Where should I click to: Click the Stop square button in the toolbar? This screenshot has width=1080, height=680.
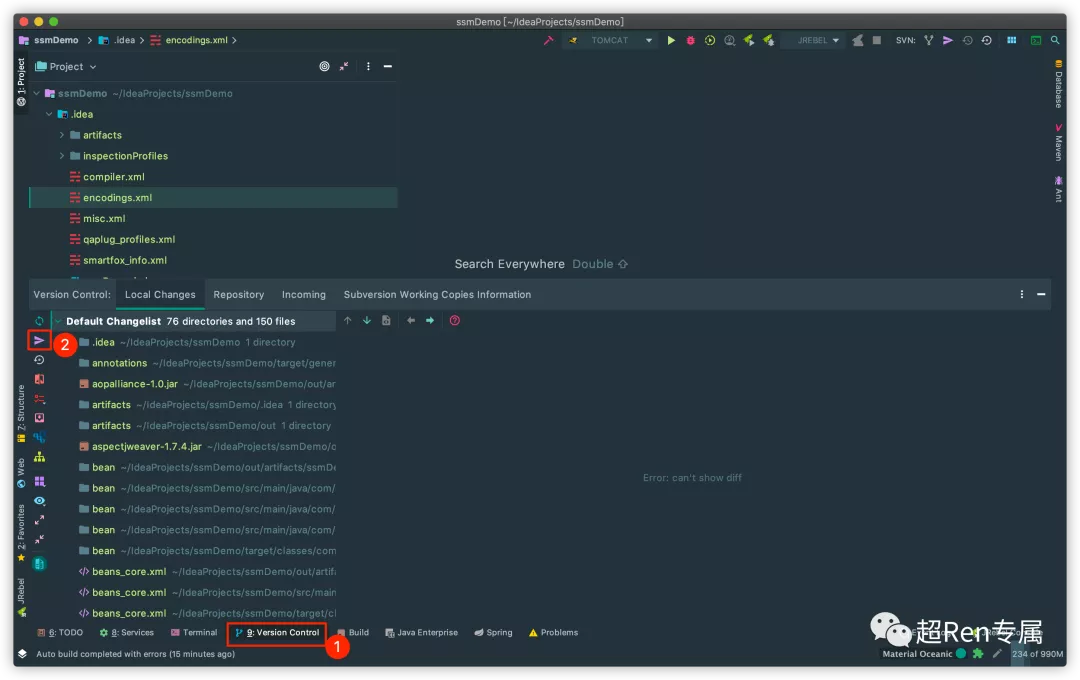tap(877, 40)
